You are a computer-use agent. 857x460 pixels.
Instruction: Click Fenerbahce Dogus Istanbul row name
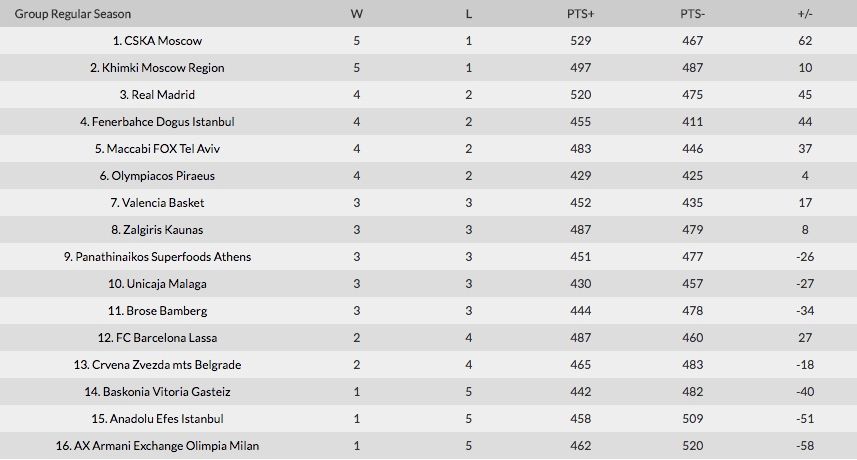[164, 122]
